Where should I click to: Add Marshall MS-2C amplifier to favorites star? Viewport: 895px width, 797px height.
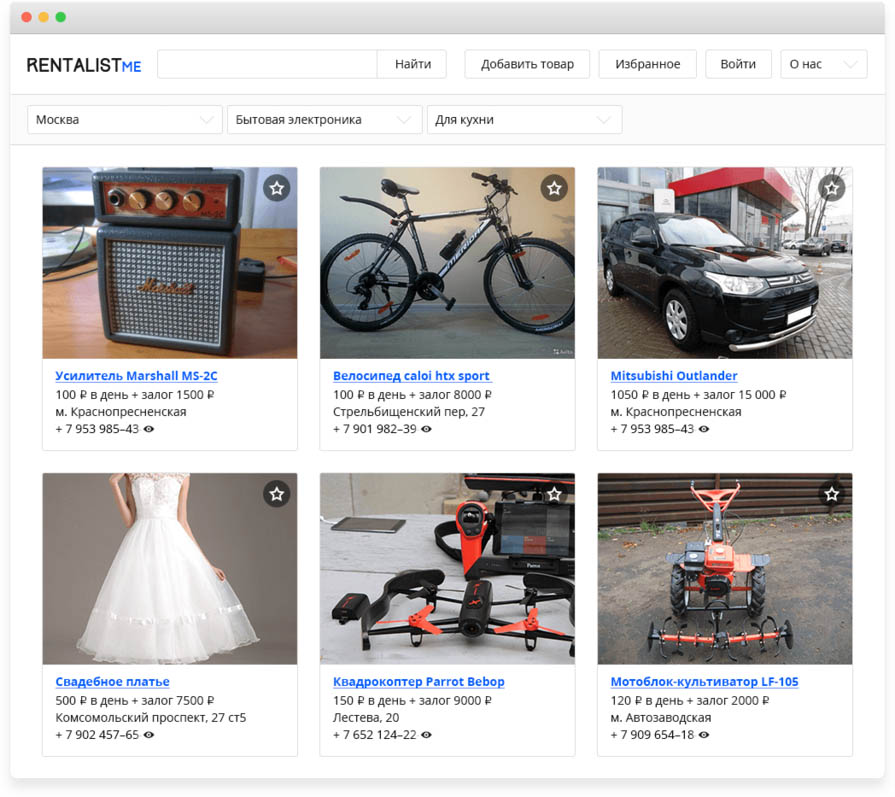coord(277,188)
